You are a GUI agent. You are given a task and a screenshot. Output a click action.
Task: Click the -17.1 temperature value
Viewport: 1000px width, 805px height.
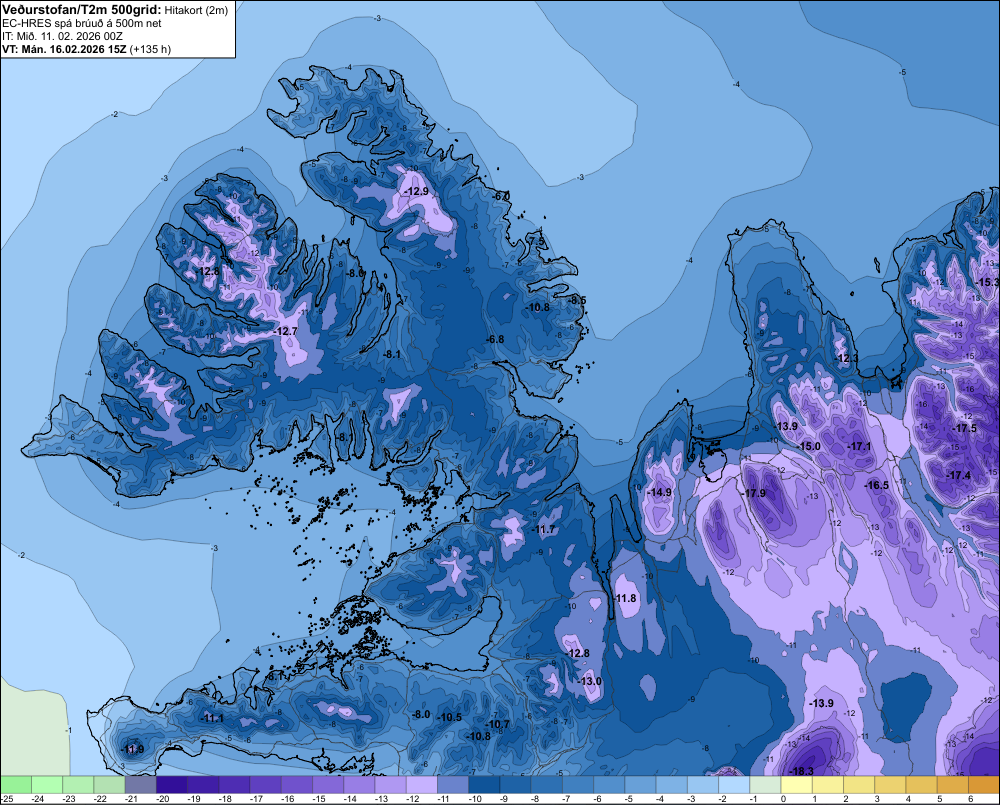(x=859, y=446)
